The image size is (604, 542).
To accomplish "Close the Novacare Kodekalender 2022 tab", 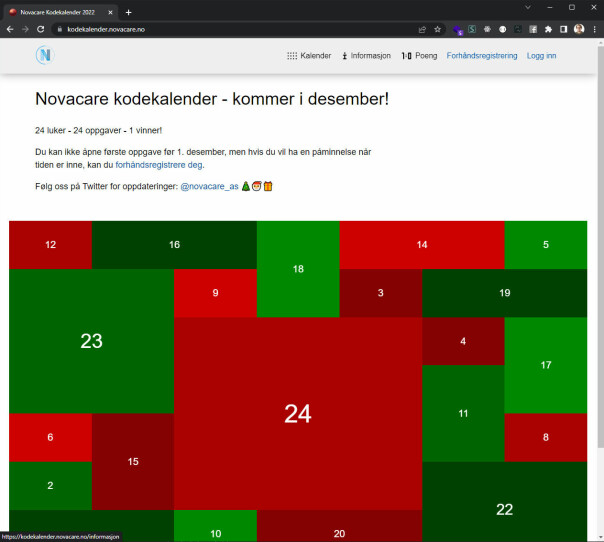I will (x=111, y=12).
